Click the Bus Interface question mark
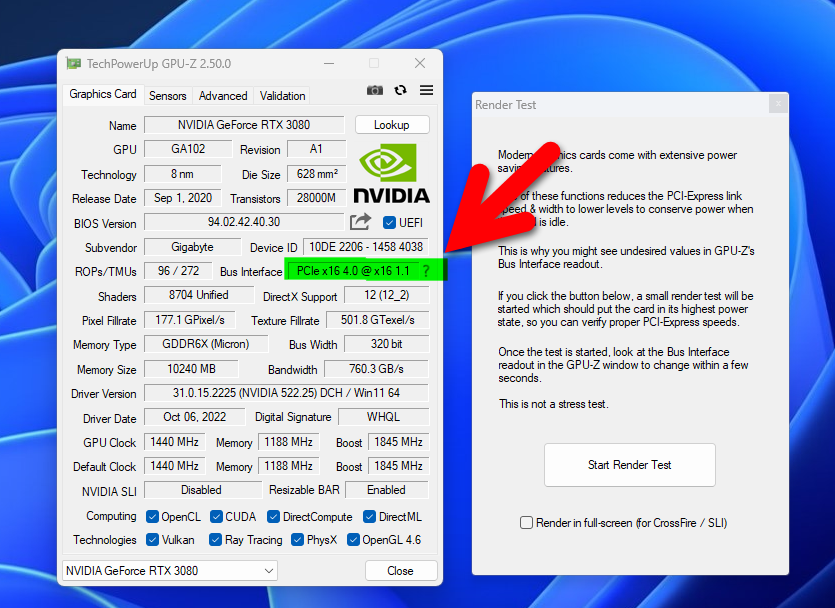This screenshot has height=608, width=835. pyautogui.click(x=426, y=271)
